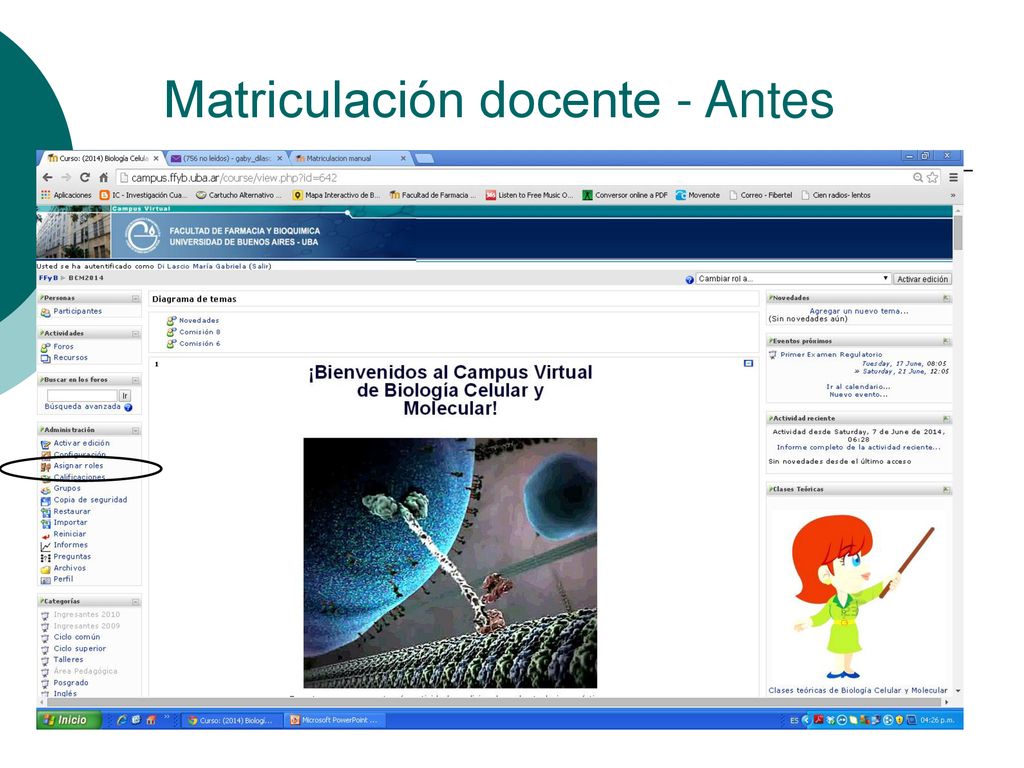1024x768 pixels.
Task: Expand the bookmarks bar overflow chevron
Action: 953,195
